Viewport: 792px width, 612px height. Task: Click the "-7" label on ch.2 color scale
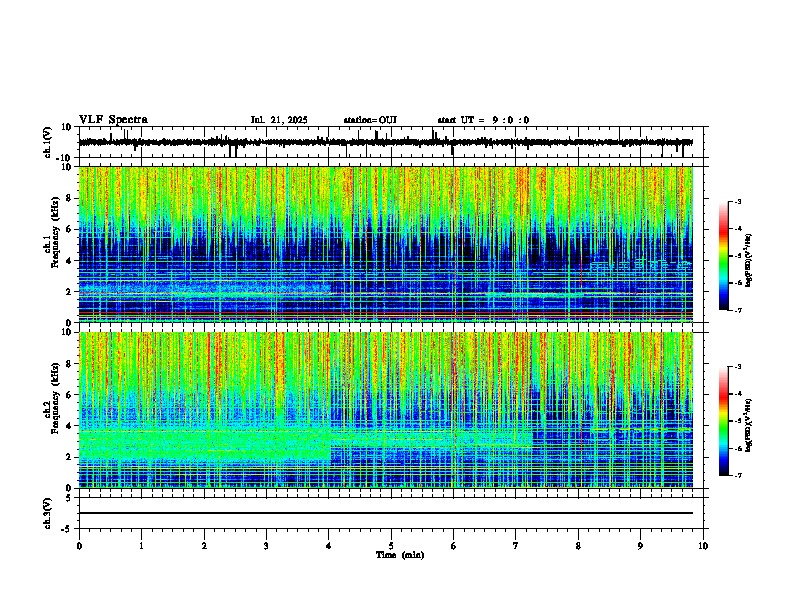(x=738, y=475)
